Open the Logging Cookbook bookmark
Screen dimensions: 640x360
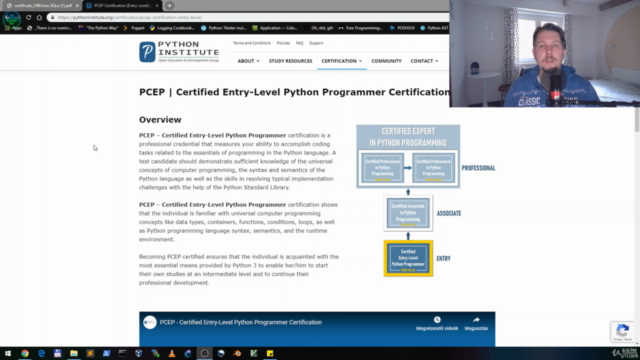click(172, 28)
